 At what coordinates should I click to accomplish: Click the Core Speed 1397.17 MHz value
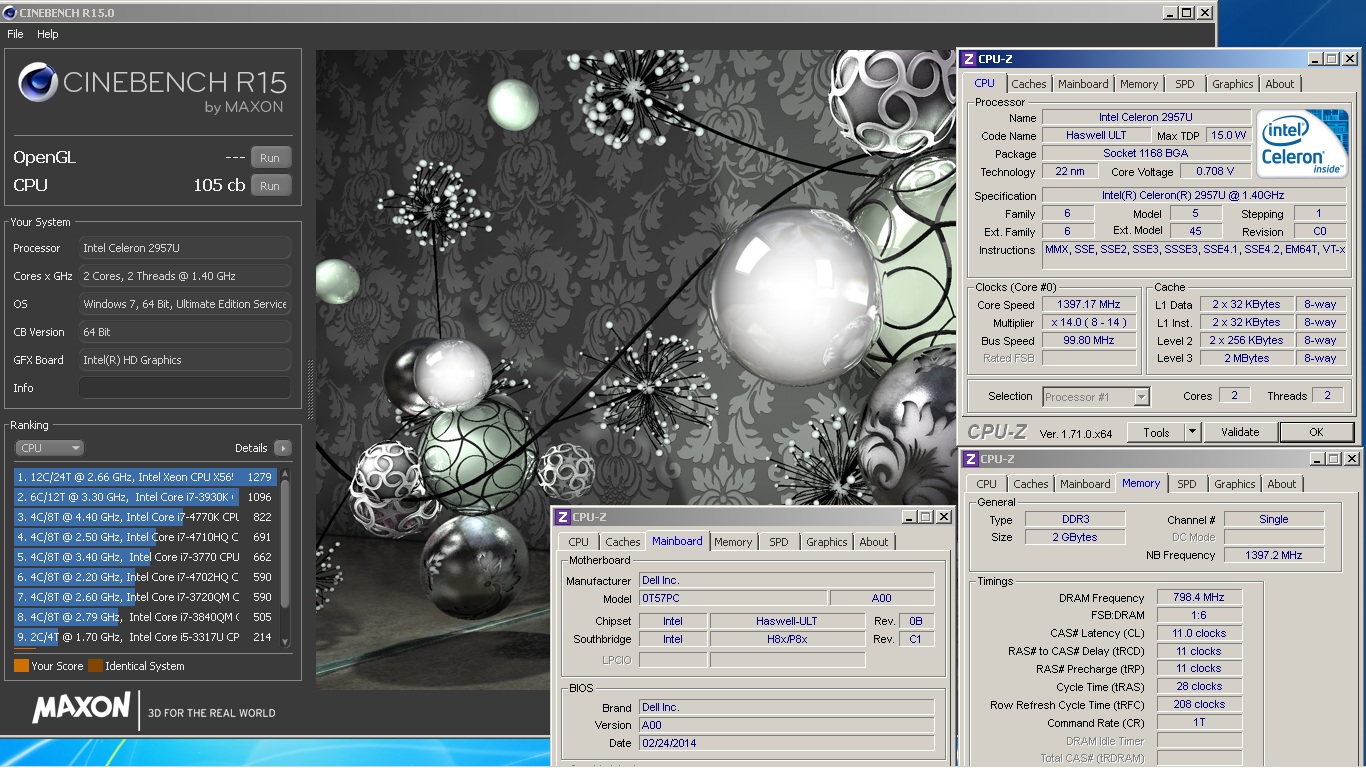tap(1089, 304)
